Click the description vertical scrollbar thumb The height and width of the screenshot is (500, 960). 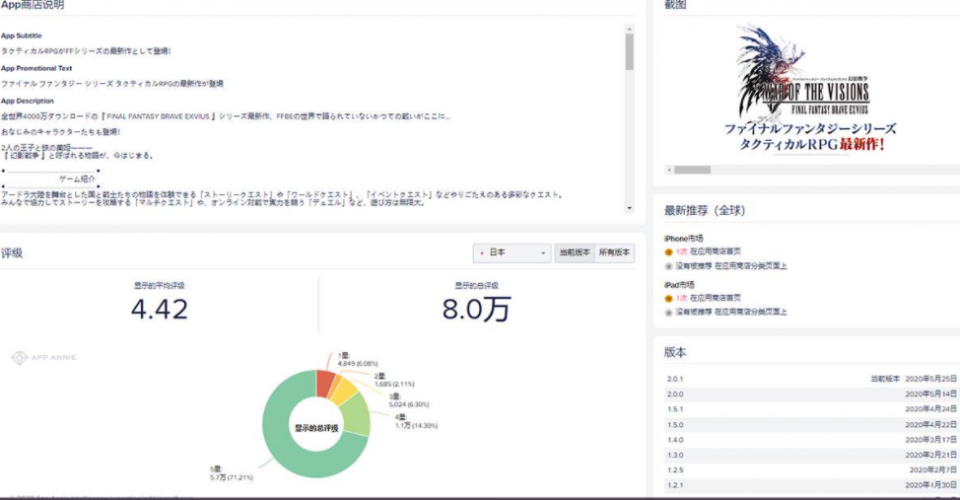point(629,52)
